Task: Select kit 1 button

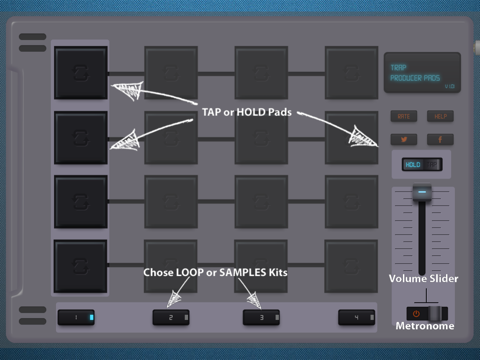Action: (x=76, y=317)
